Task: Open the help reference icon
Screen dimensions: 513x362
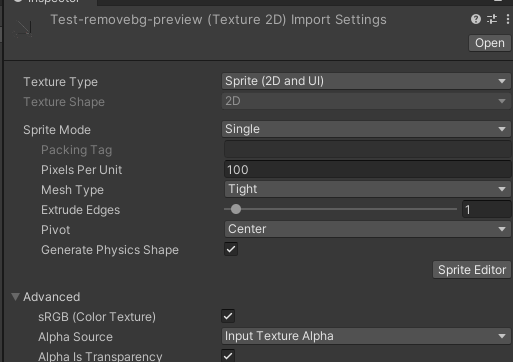Action: [x=476, y=19]
